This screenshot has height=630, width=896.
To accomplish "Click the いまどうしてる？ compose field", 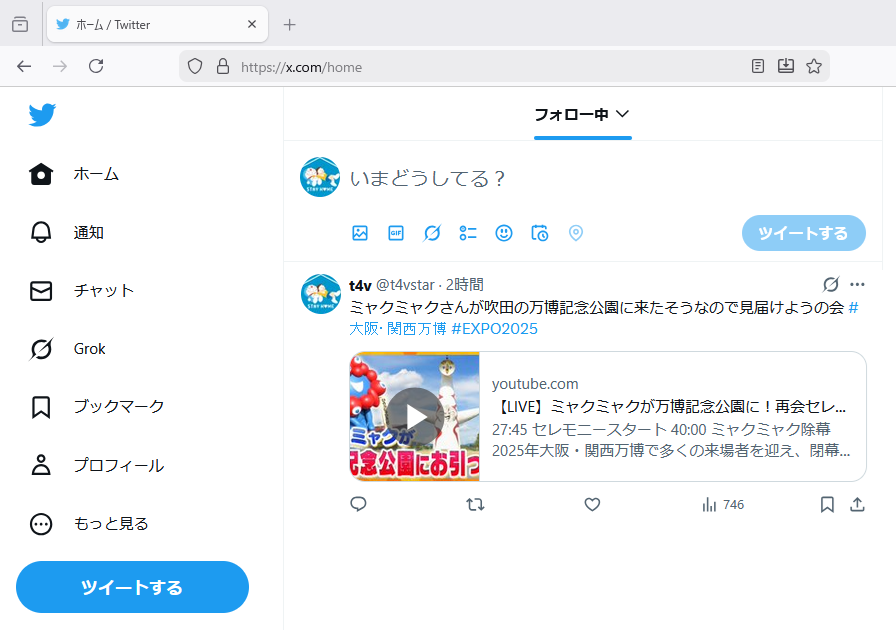I will point(600,178).
